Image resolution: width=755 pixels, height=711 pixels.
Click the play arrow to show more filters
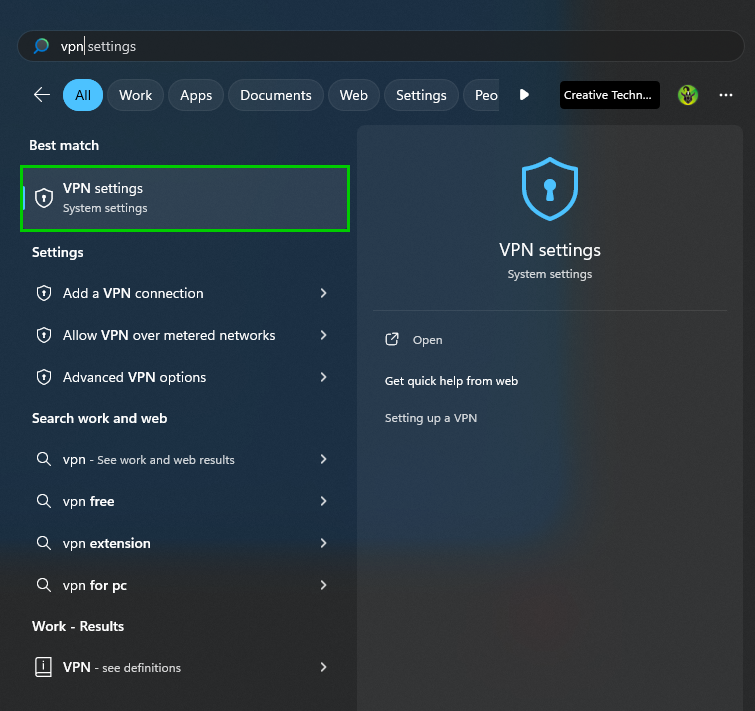pos(524,95)
